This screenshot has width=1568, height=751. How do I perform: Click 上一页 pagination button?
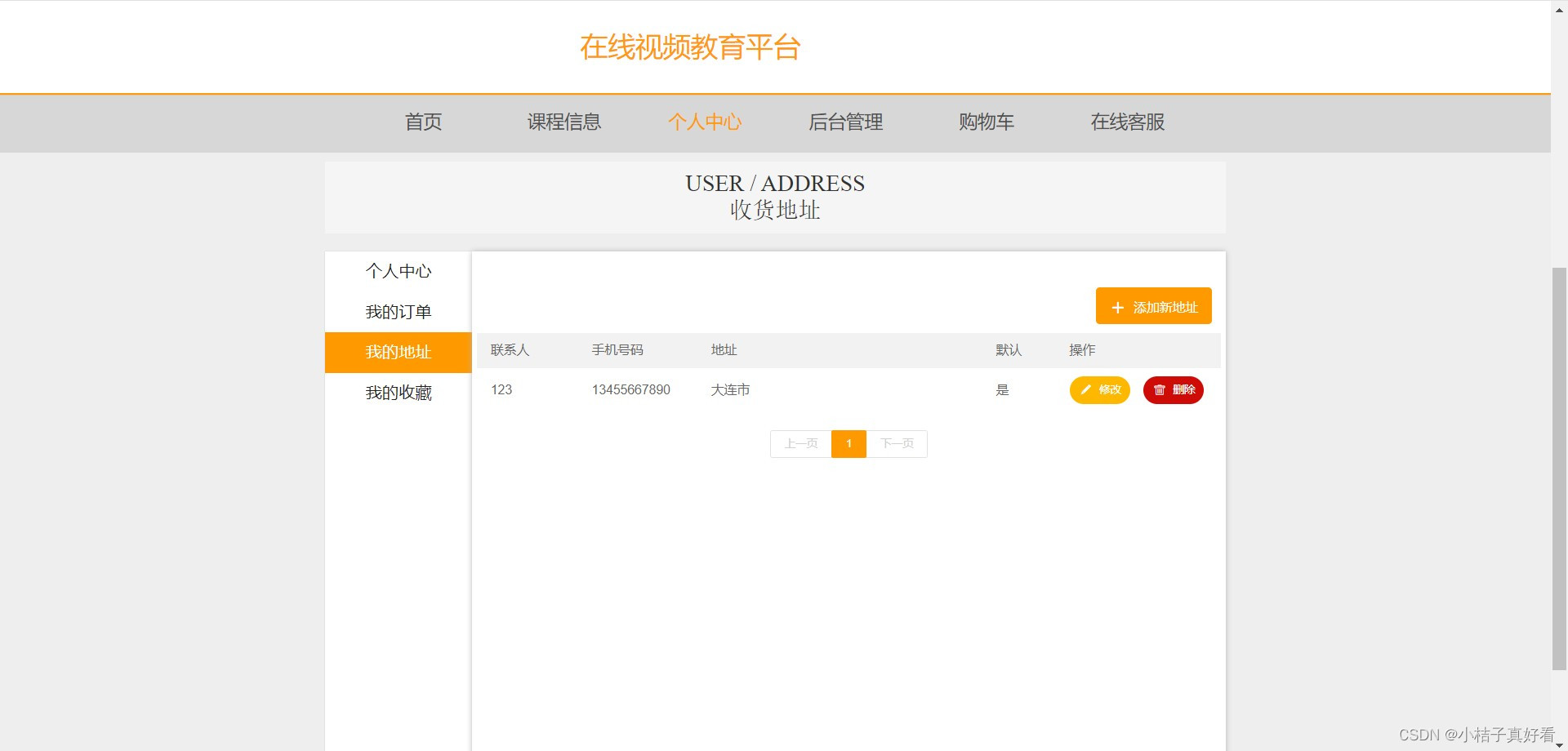[x=801, y=444]
